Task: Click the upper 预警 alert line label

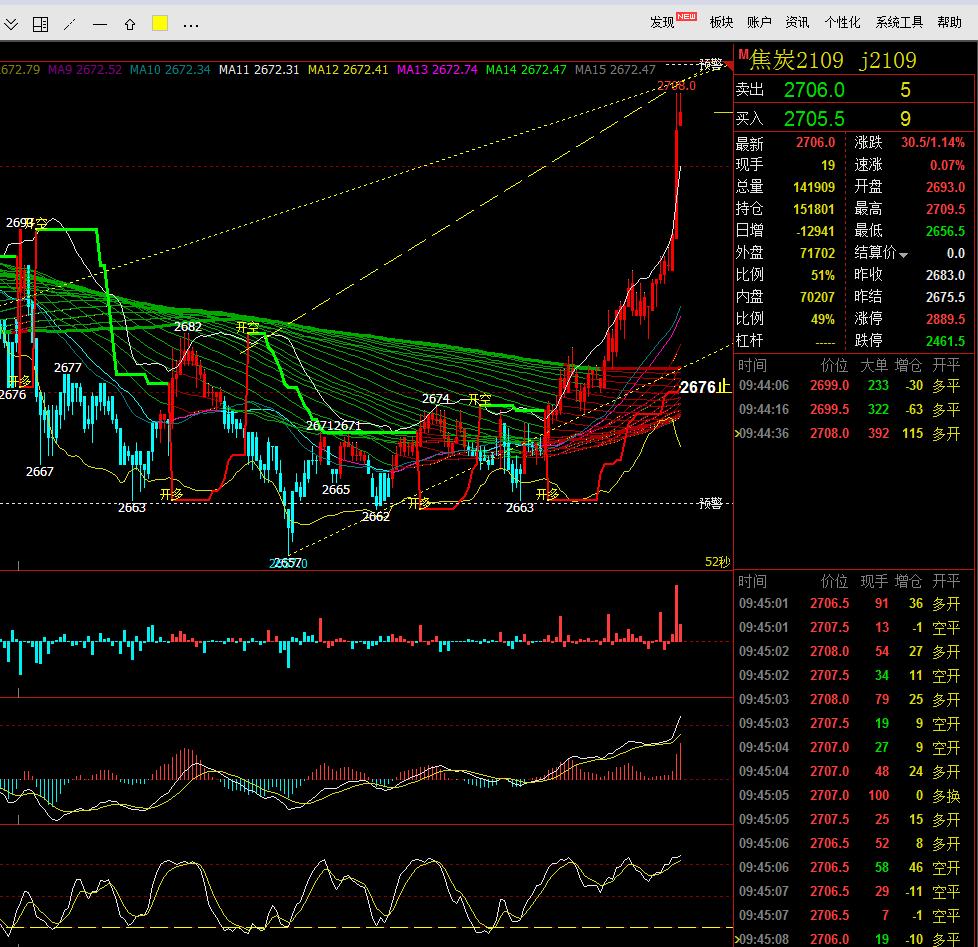Action: point(710,65)
